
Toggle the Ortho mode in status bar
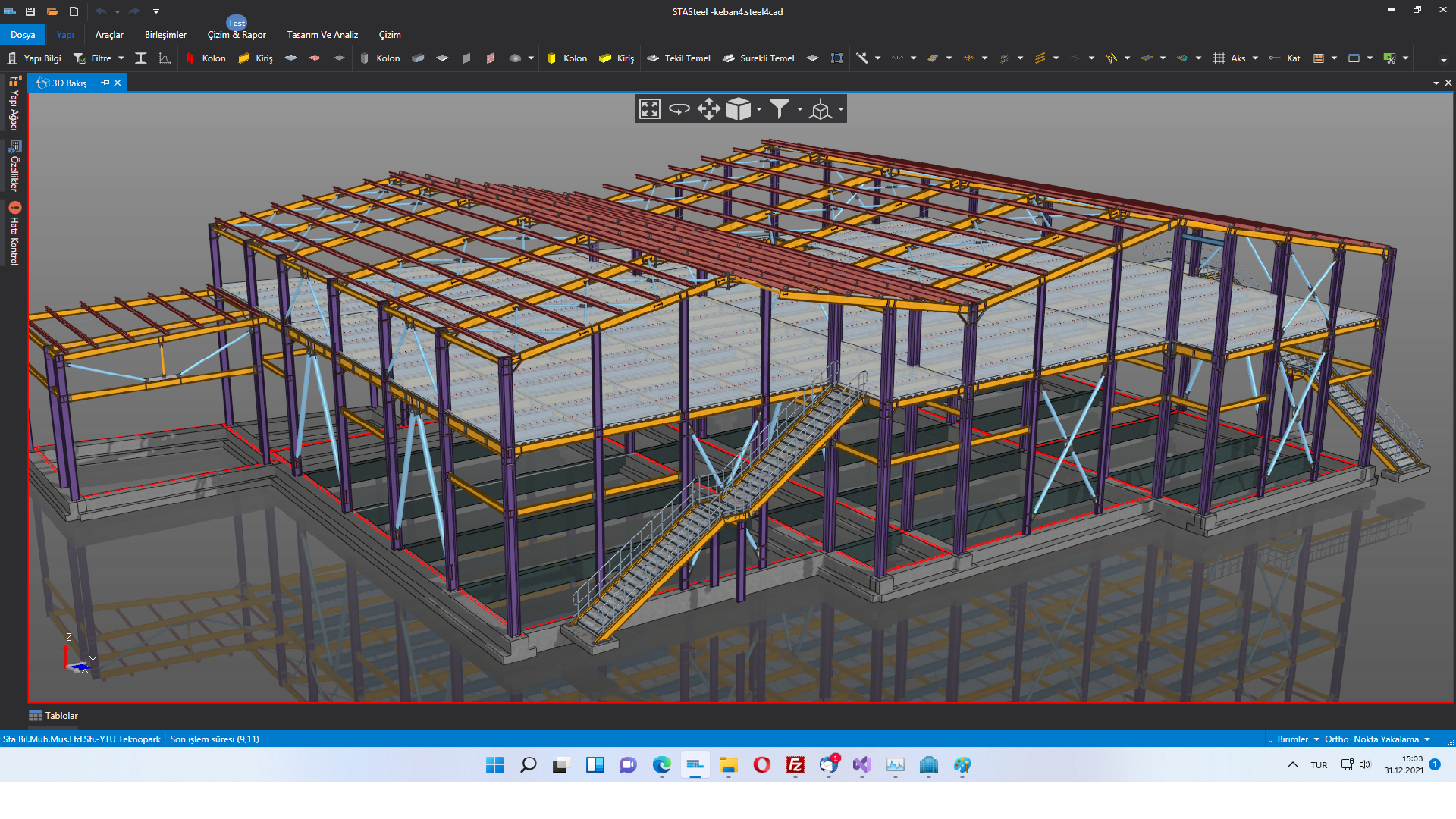click(1336, 739)
